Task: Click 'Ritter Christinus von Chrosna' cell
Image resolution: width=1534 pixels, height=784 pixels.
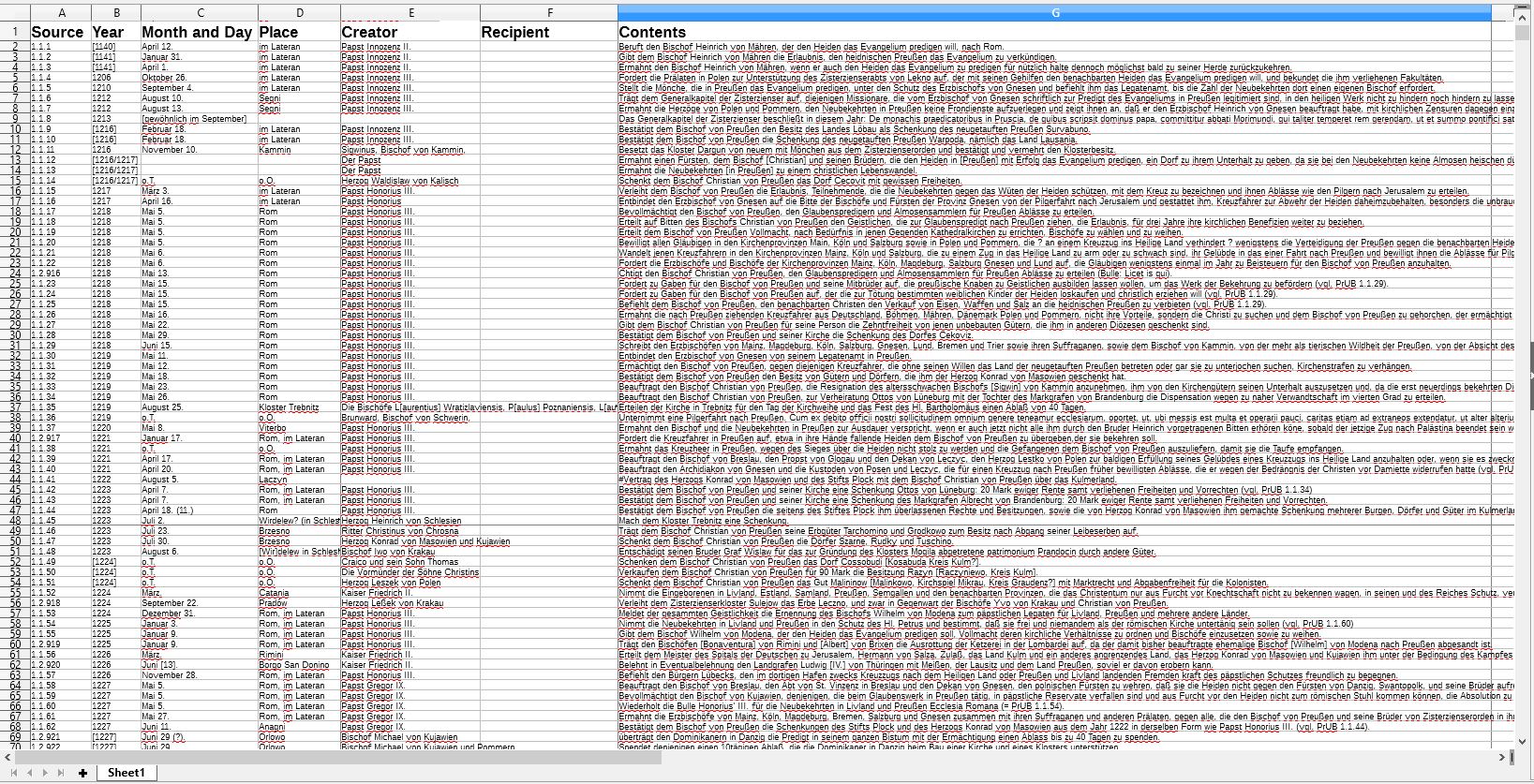Action: tap(410, 531)
